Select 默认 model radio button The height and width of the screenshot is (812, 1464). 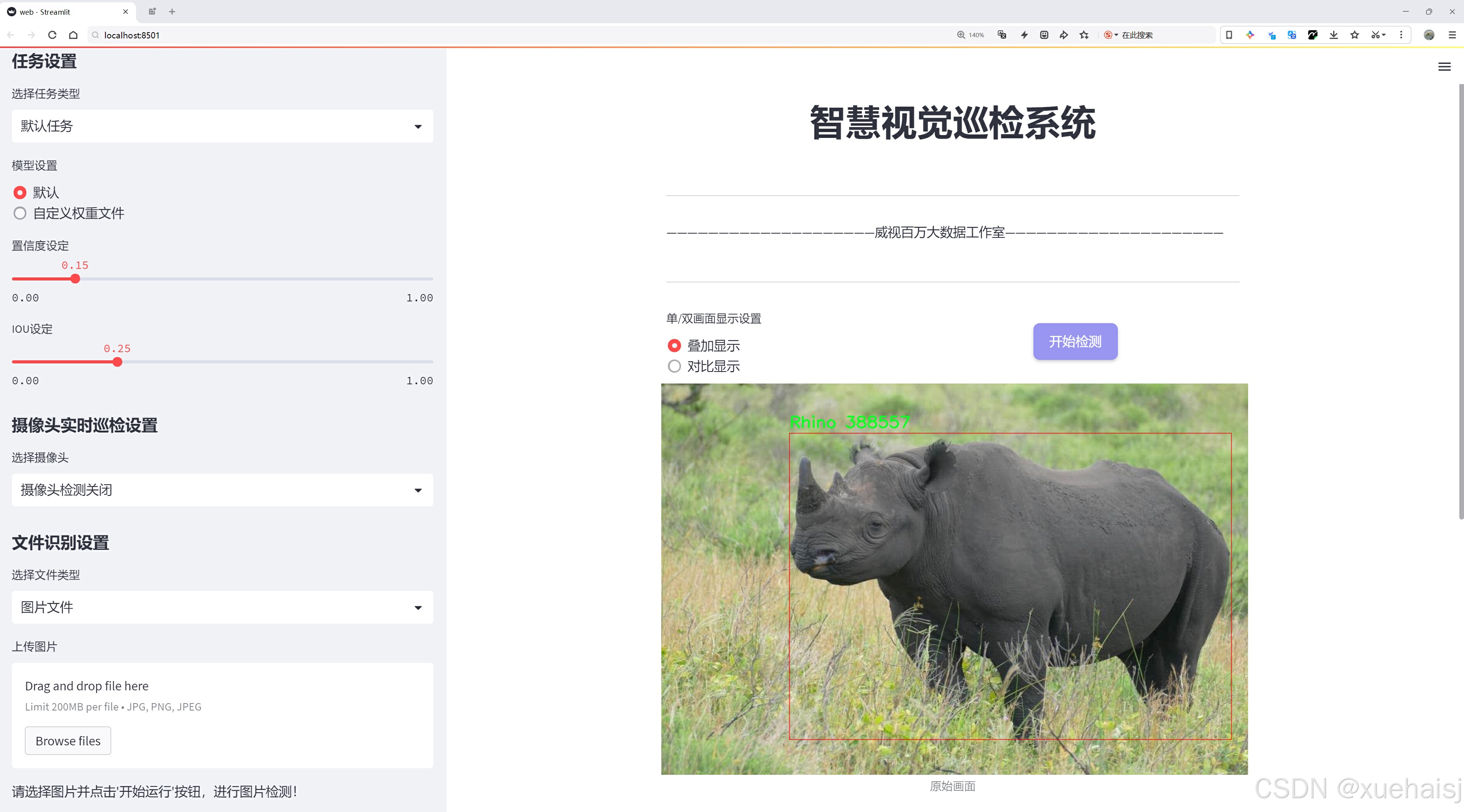tap(20, 193)
